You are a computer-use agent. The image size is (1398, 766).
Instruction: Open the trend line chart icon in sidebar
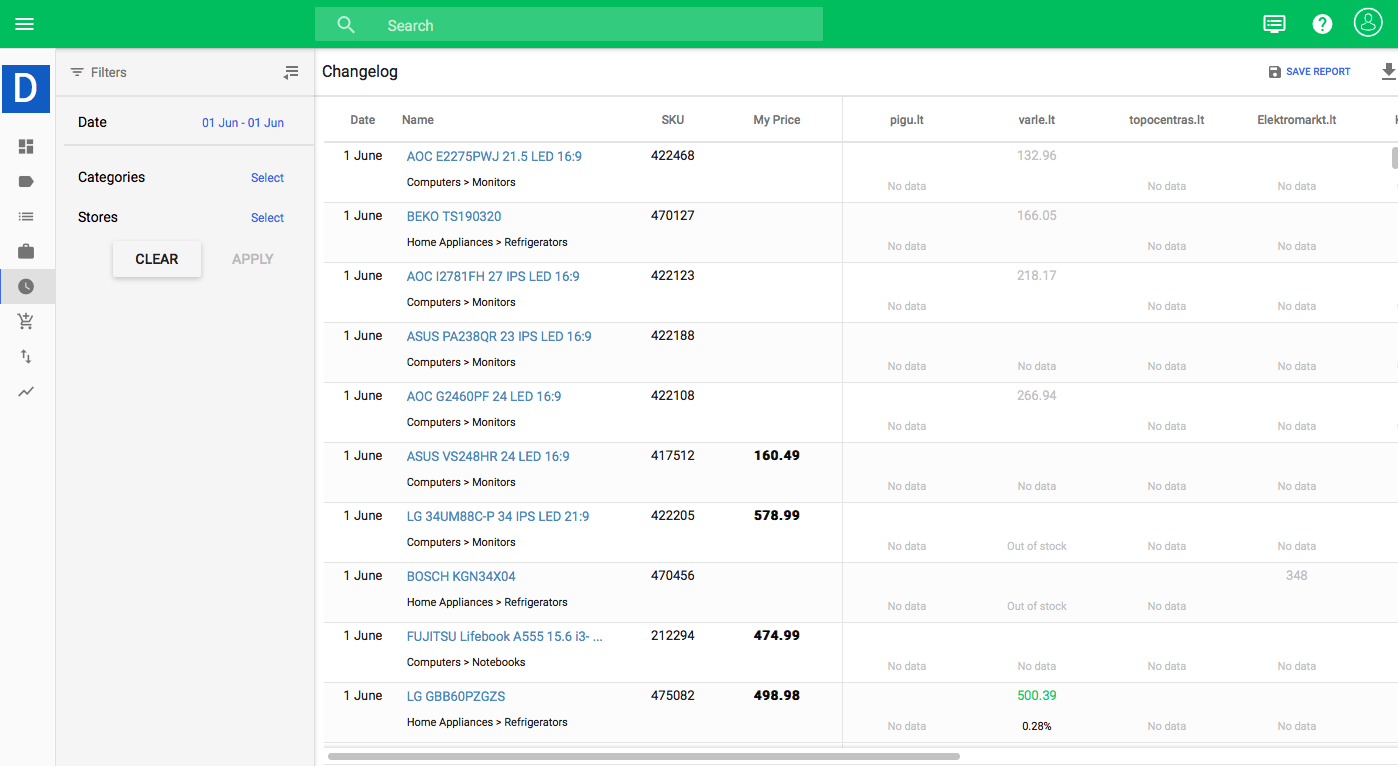[26, 391]
